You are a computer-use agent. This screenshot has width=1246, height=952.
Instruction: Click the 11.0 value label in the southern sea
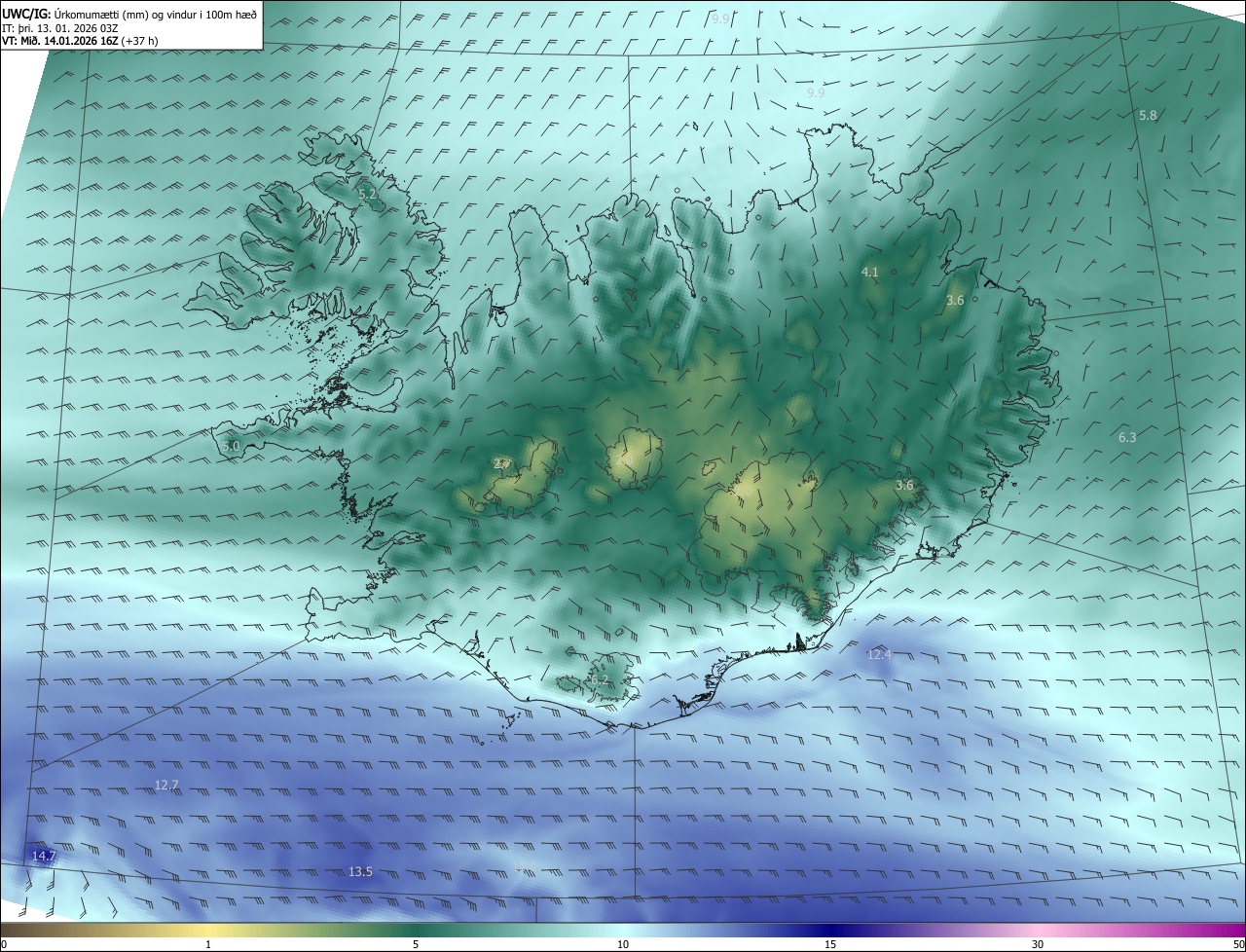(x=526, y=866)
